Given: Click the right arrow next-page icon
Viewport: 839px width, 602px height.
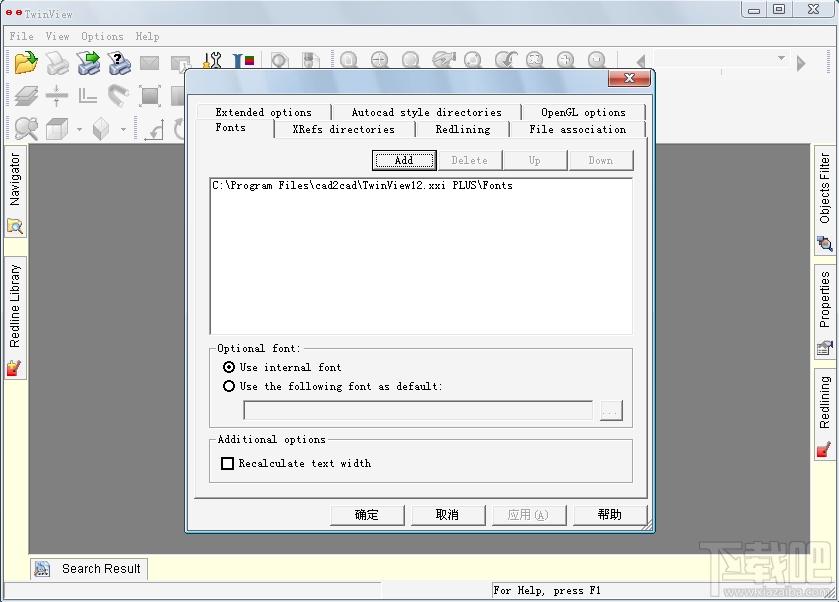Looking at the screenshot, I should [801, 64].
